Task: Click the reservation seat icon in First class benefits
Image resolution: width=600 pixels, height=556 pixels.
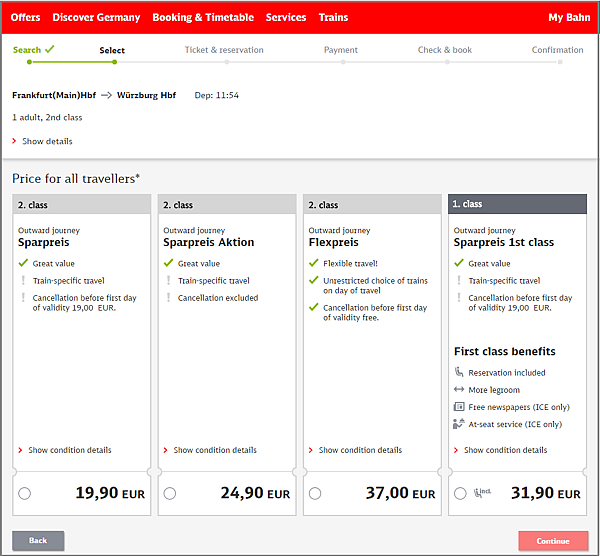Action: 459,373
